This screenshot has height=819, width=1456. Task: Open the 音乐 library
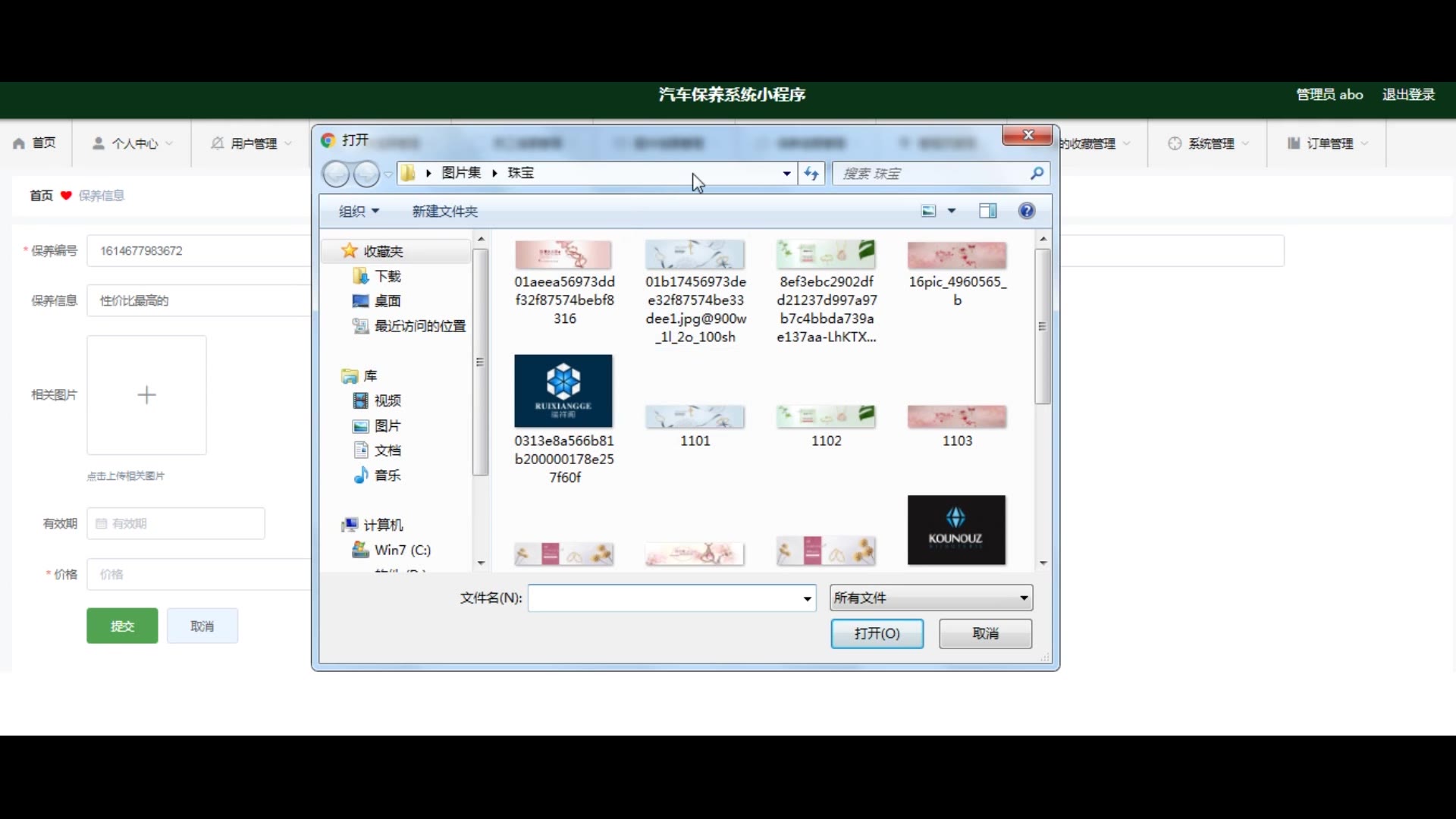tap(377, 475)
